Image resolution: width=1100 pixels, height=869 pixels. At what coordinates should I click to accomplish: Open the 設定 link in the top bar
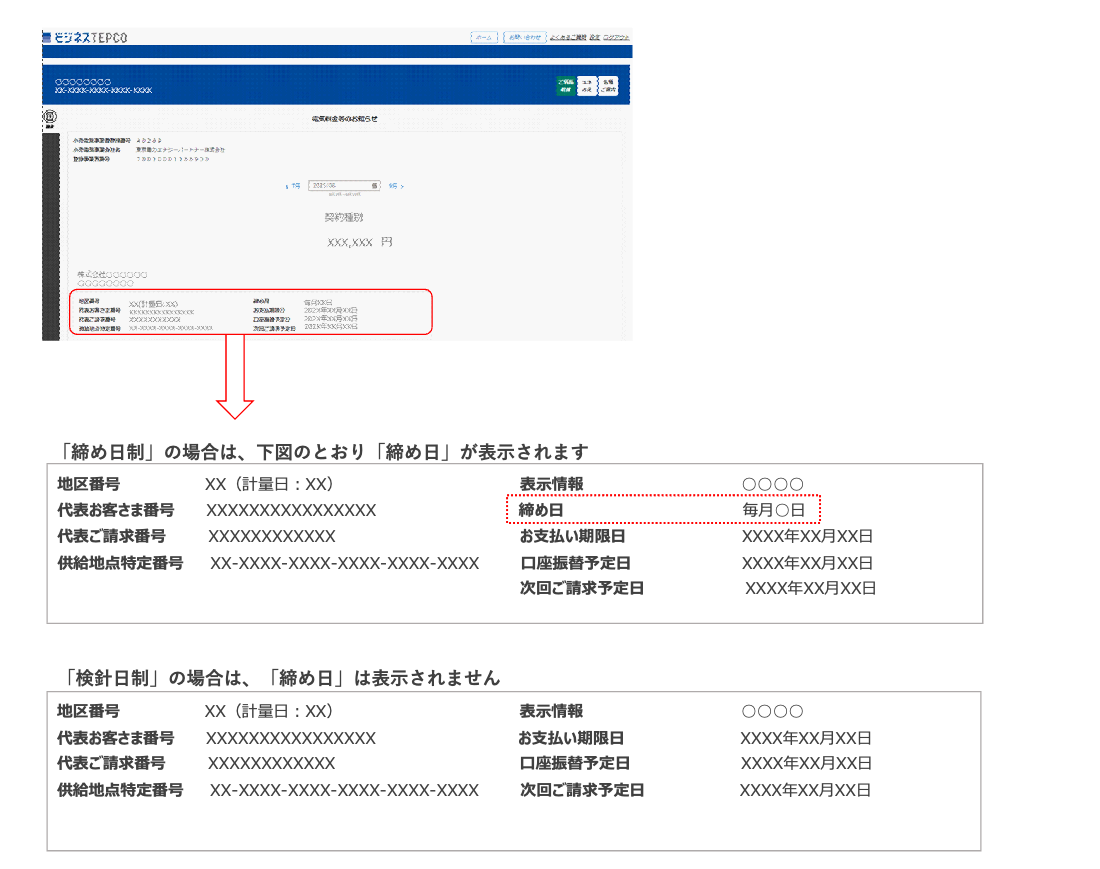(595, 37)
